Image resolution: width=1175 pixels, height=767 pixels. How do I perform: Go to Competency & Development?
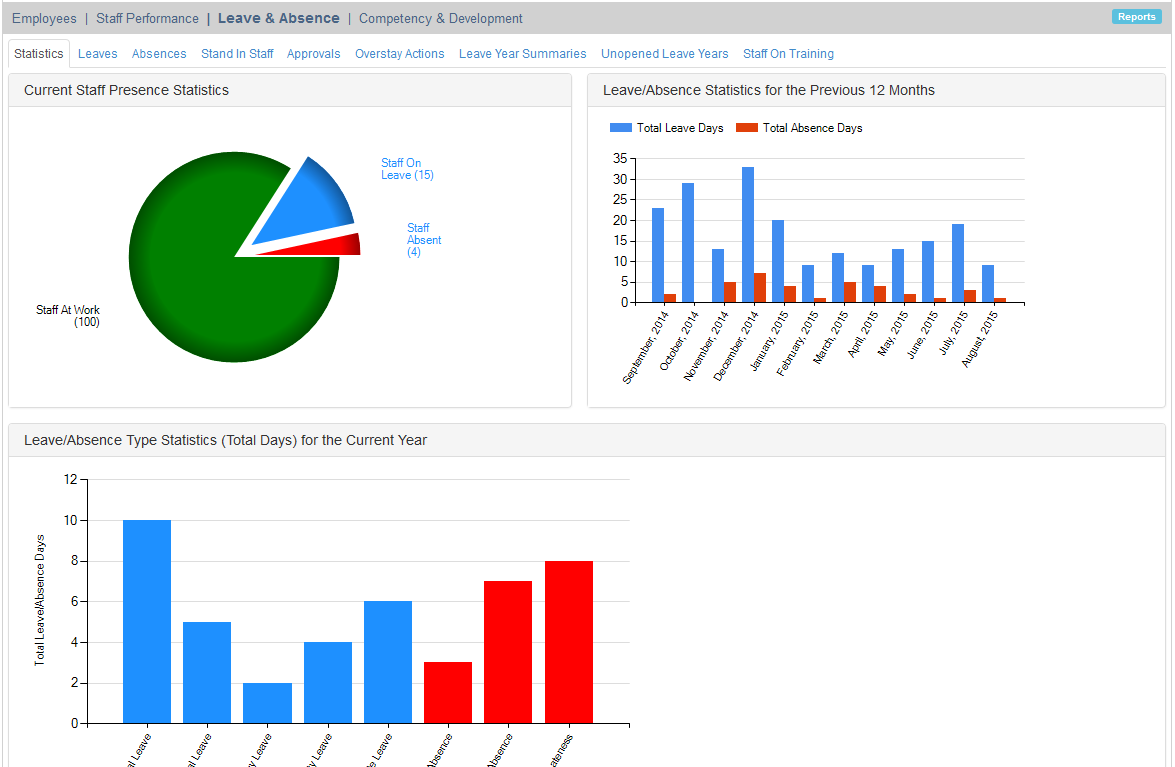pyautogui.click(x=440, y=17)
